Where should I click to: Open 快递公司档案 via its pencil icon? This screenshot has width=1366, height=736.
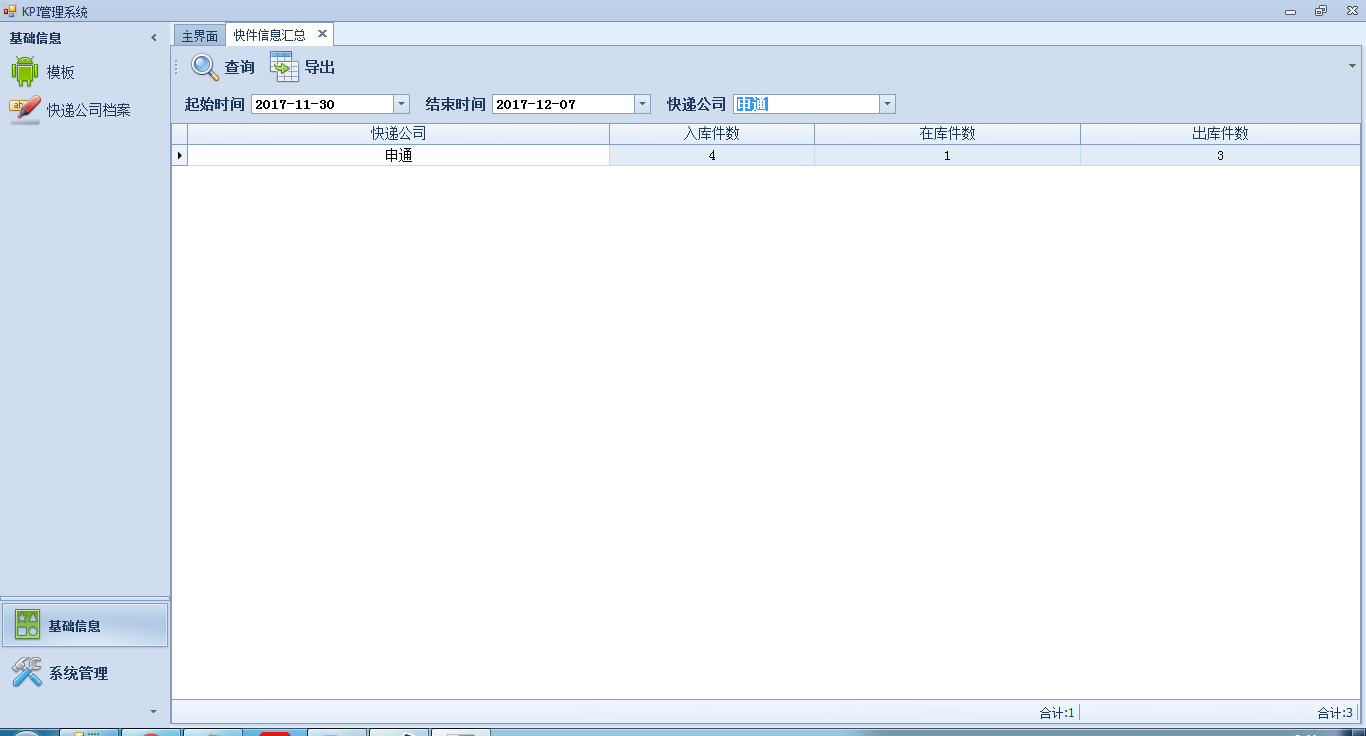(x=25, y=109)
